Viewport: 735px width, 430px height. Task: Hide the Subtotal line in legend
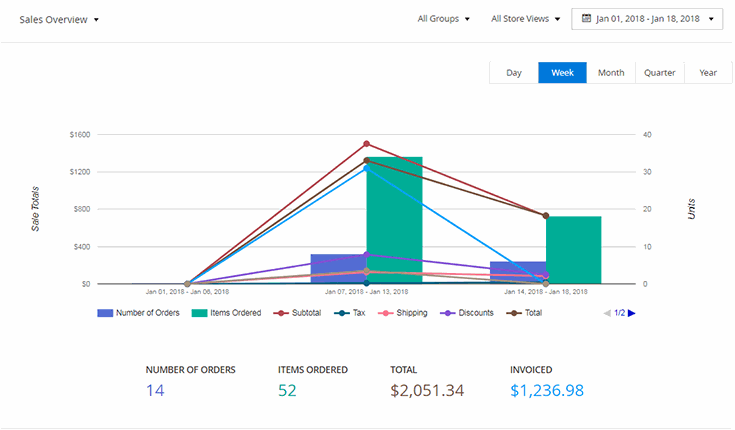pos(297,313)
